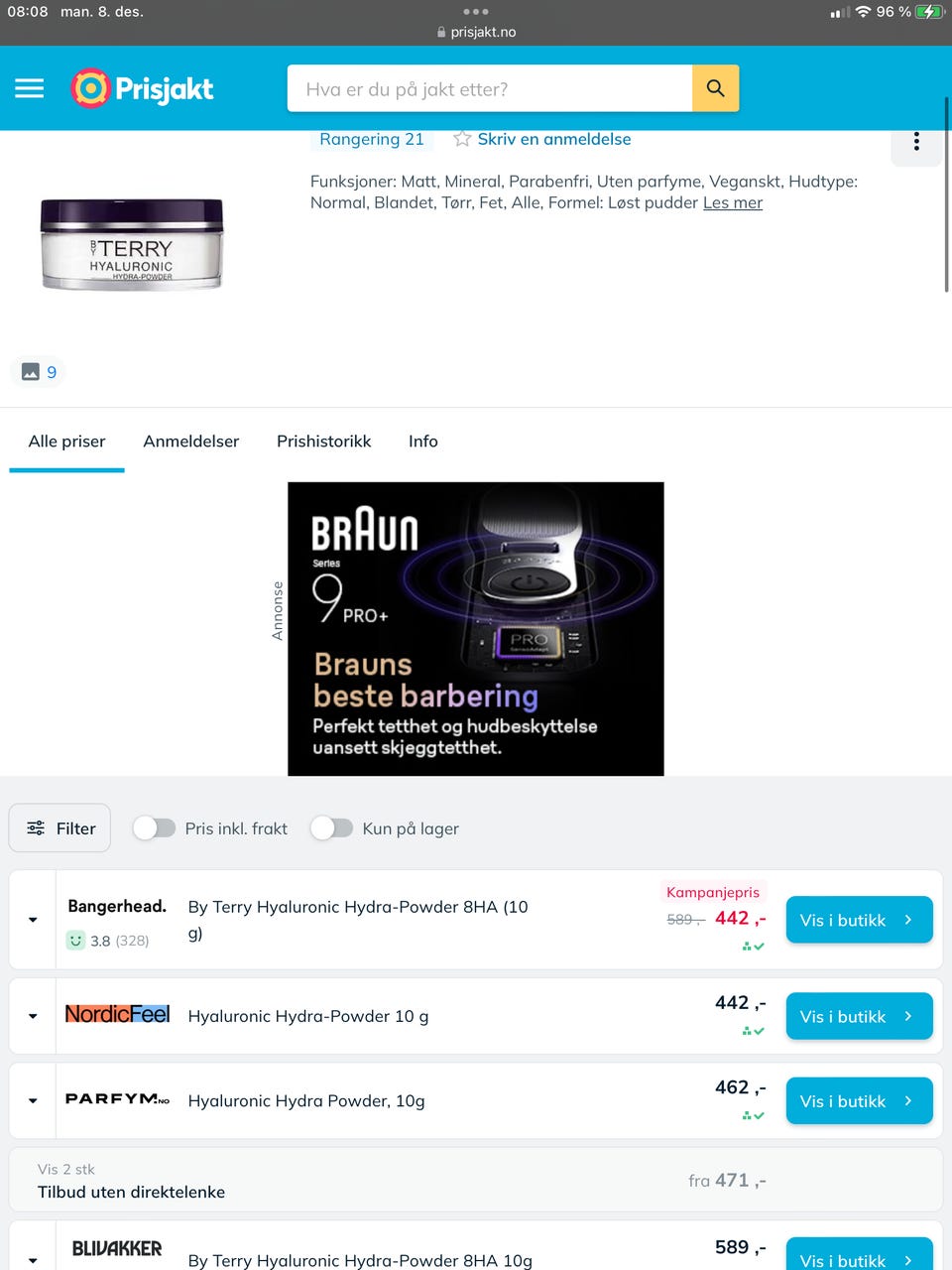Click the Hva er du på jakt etter search field
This screenshot has width=952, height=1270.
(x=490, y=88)
